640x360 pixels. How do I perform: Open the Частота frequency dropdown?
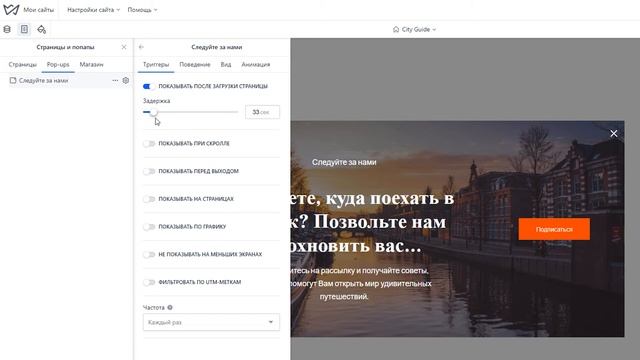coord(211,322)
